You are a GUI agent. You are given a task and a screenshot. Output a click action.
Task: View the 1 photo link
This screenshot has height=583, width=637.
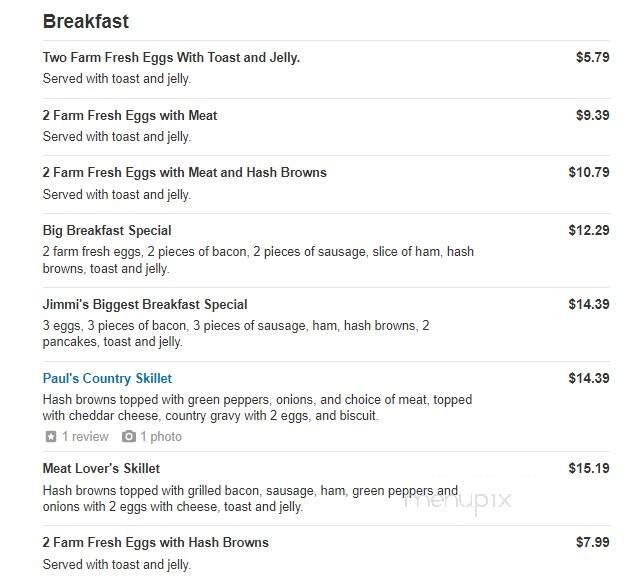coord(161,437)
